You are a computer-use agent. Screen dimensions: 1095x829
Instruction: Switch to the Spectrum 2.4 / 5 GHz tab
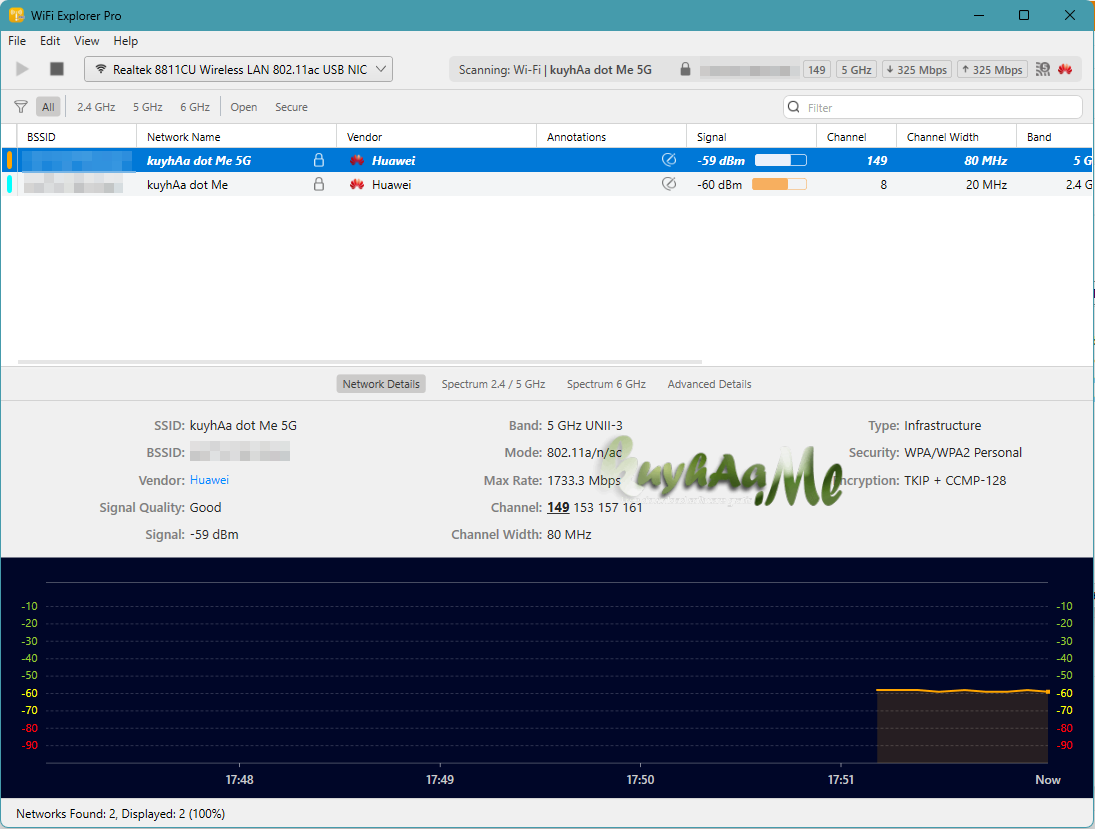tap(493, 384)
